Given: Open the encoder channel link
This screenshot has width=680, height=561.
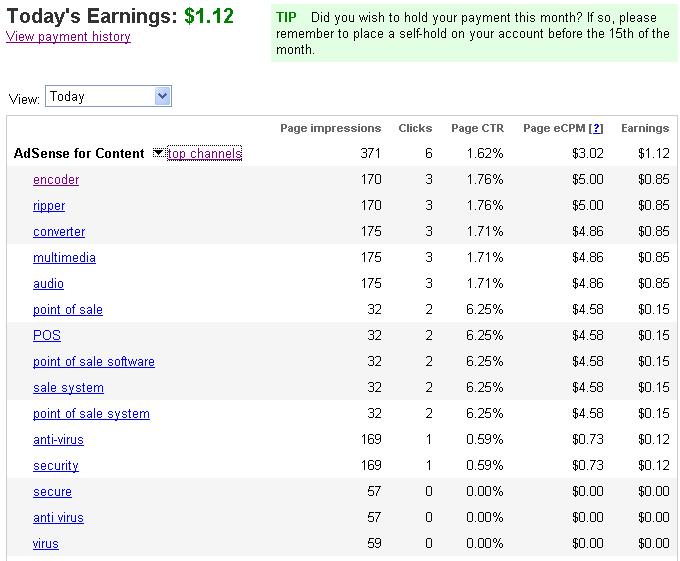Looking at the screenshot, I should [56, 179].
